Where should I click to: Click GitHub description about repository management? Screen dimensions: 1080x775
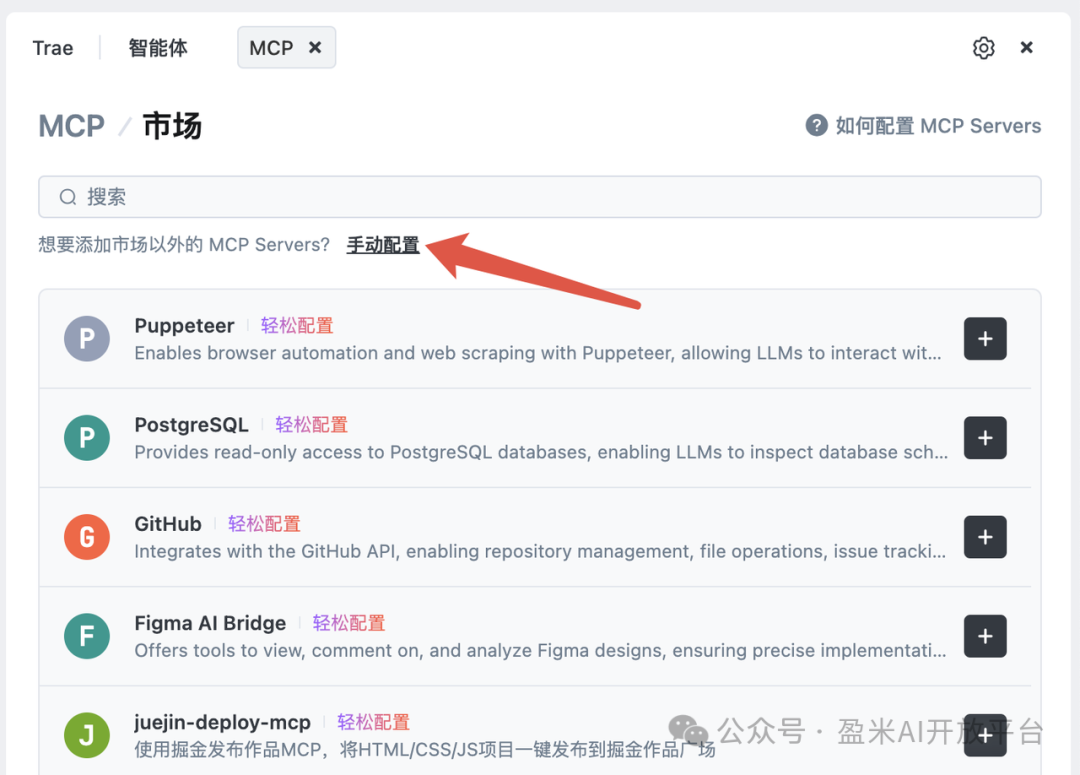540,551
